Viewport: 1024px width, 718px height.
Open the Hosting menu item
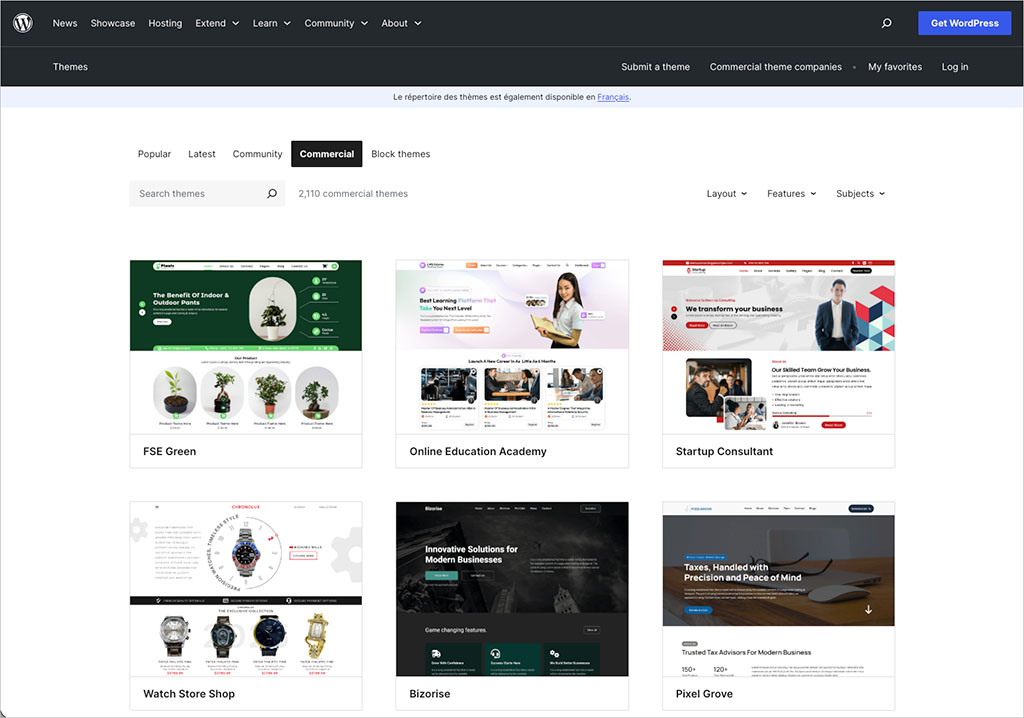click(x=164, y=22)
